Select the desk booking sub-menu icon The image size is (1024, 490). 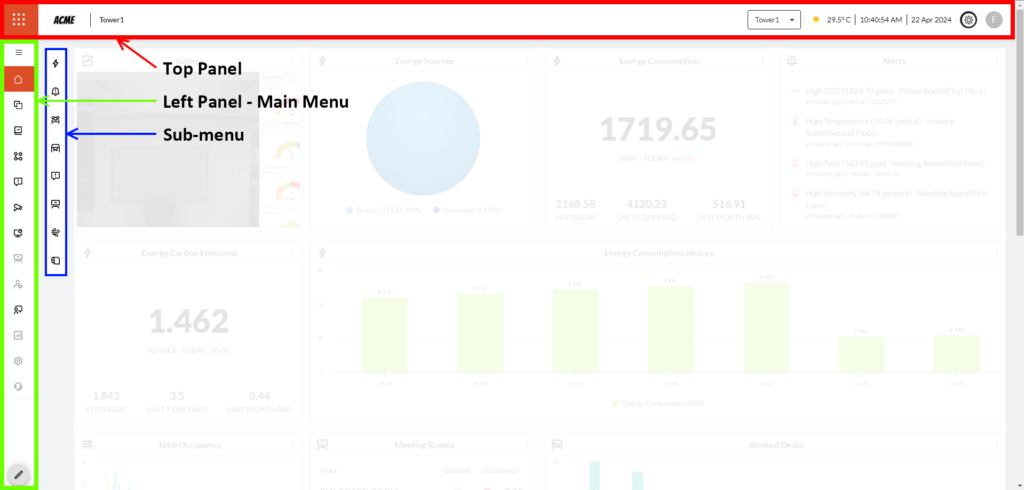point(55,148)
